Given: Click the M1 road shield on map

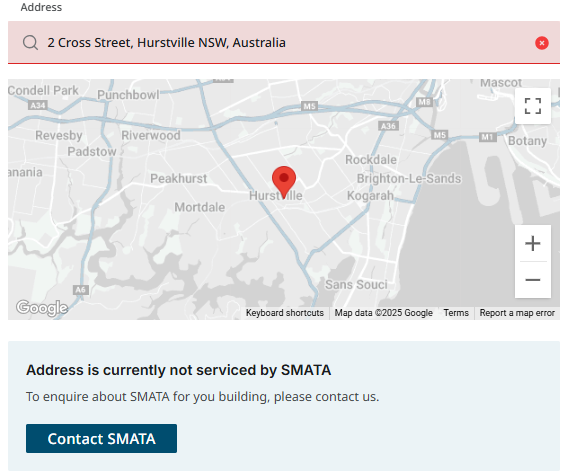Looking at the screenshot, I should tap(488, 137).
